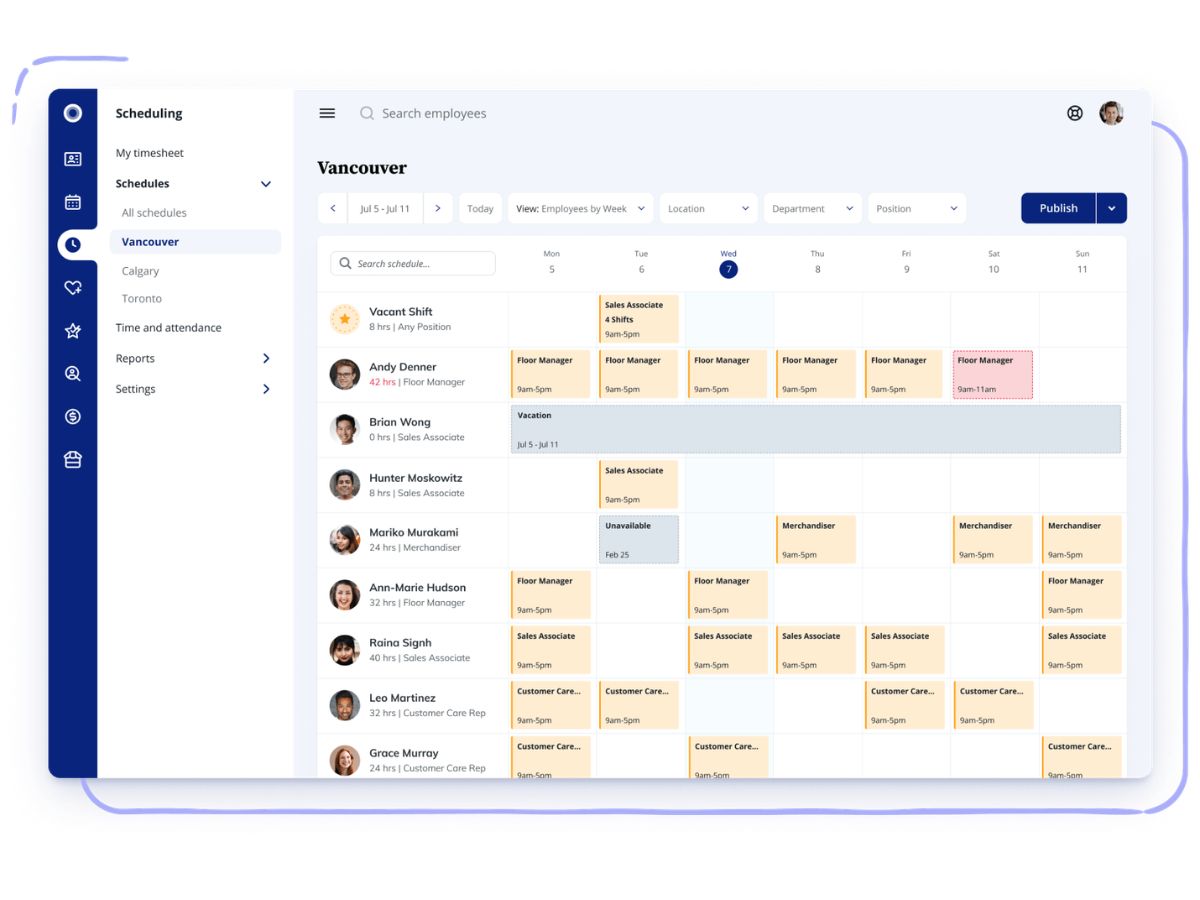Collapse the Schedules section chevron
The image size is (1200, 900).
click(266, 184)
